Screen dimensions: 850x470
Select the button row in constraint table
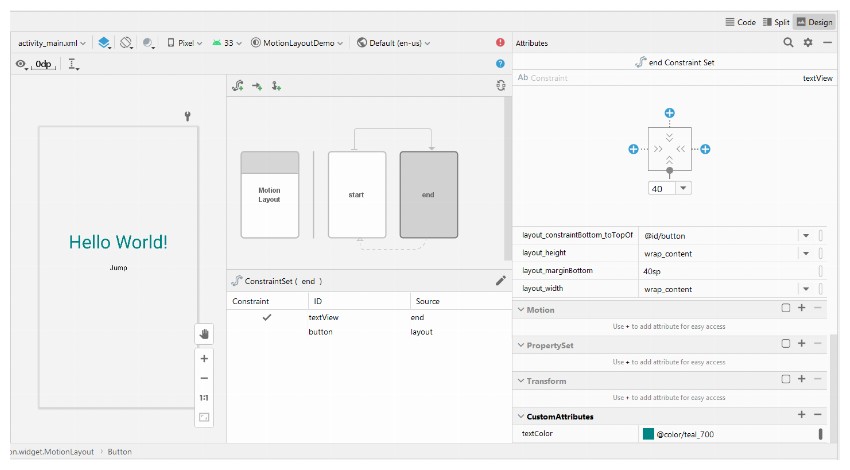(369, 332)
